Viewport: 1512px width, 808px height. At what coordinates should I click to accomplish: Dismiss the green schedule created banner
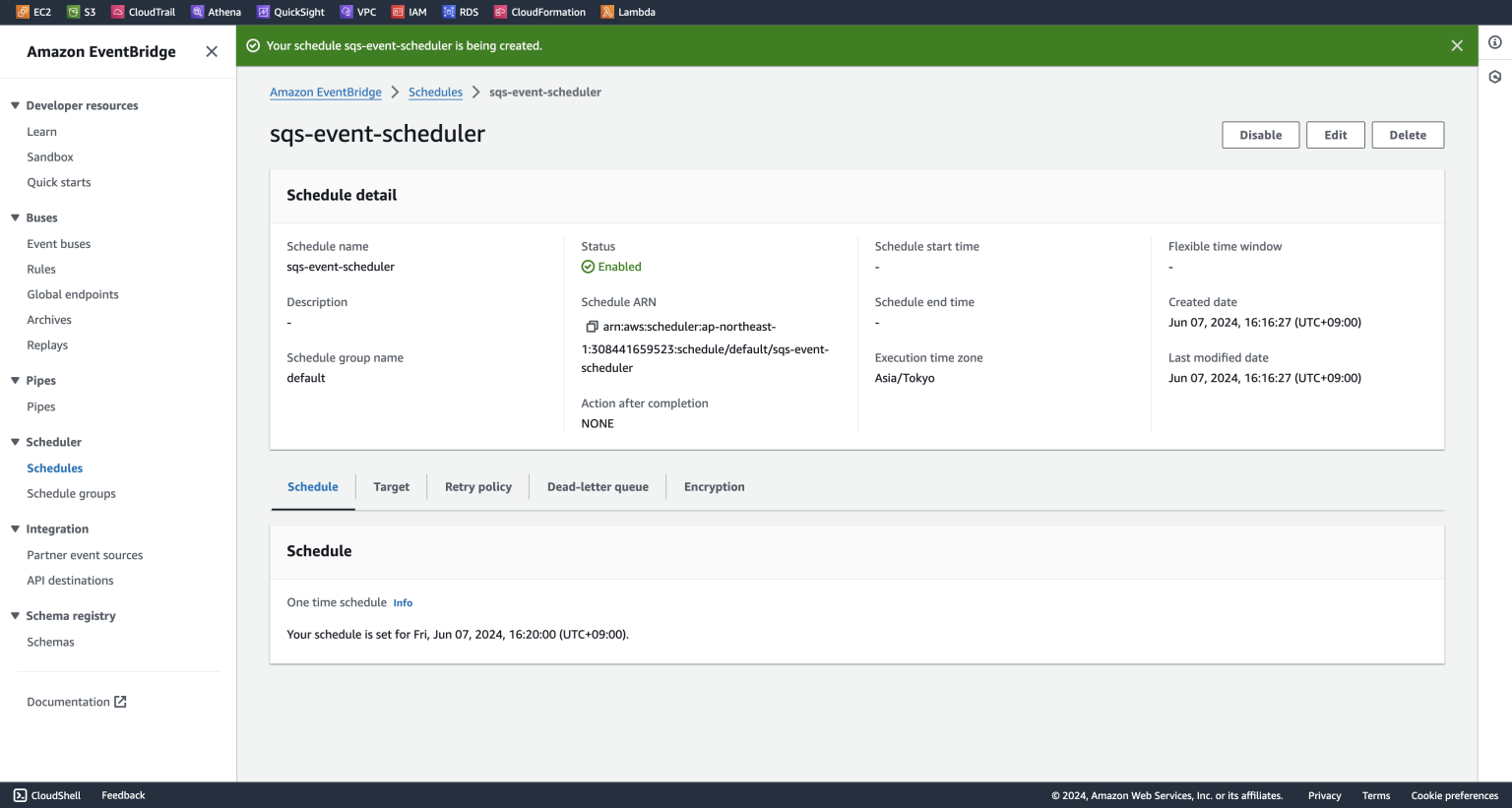[1457, 45]
